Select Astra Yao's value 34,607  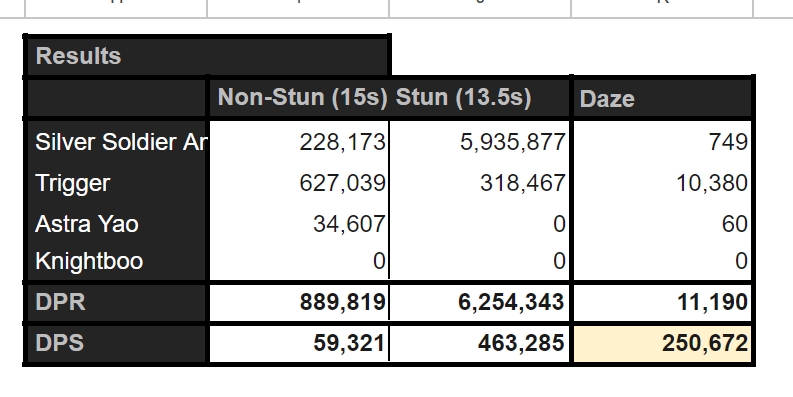click(299, 224)
